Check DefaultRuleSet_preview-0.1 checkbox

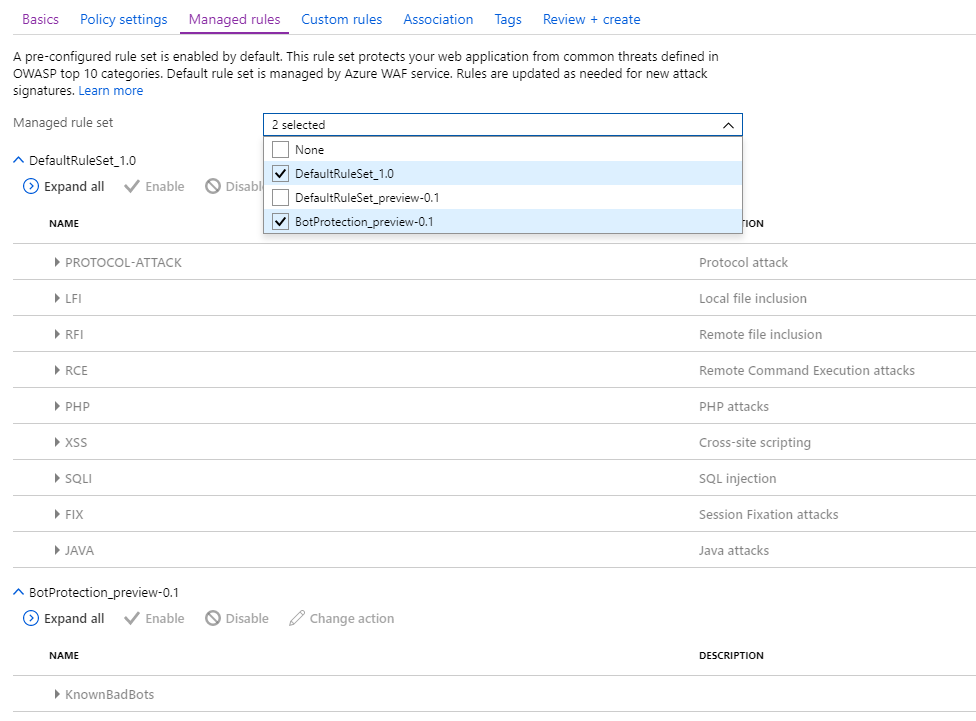pyautogui.click(x=281, y=197)
